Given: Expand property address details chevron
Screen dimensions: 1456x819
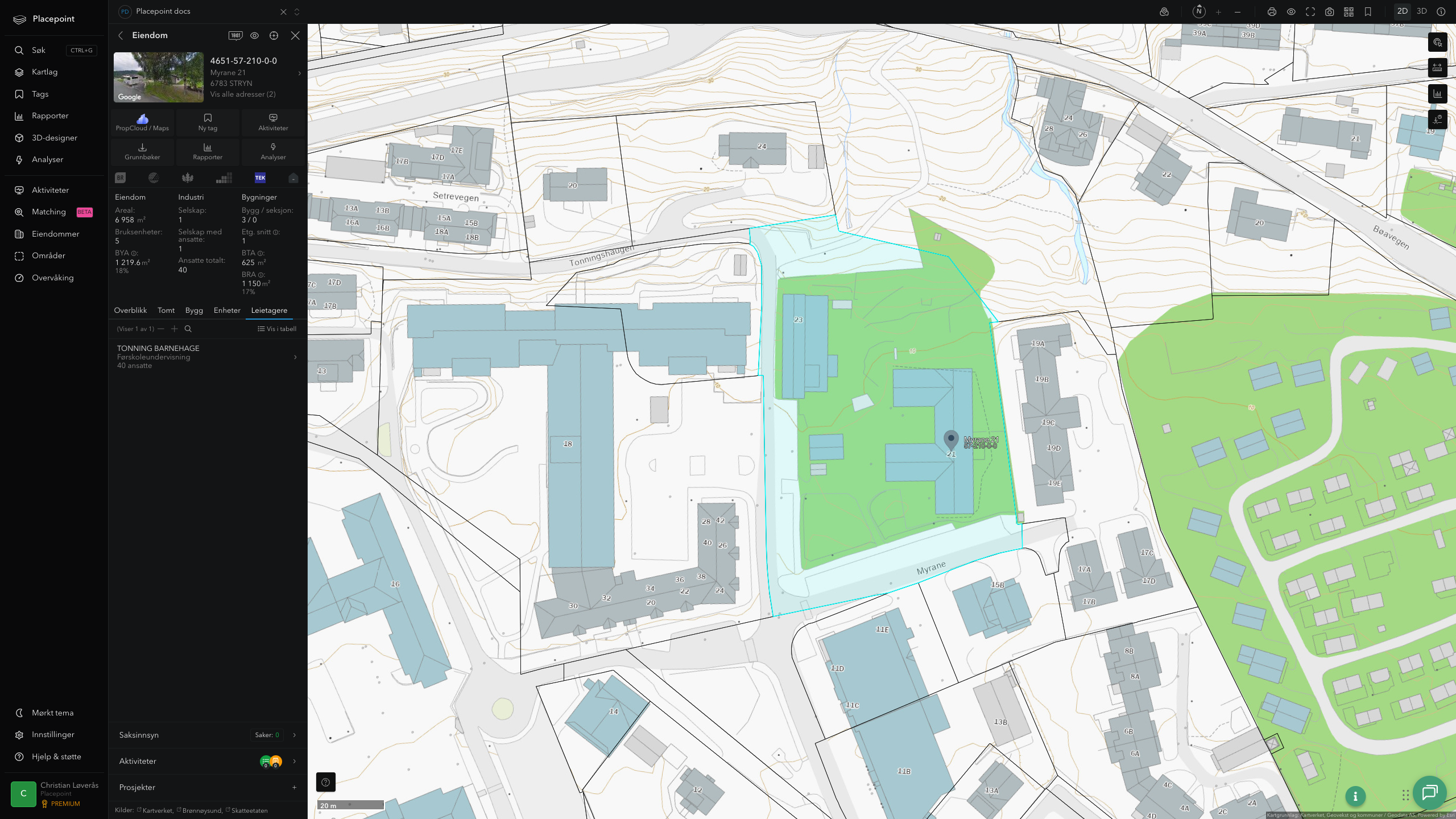Looking at the screenshot, I should point(300,73).
